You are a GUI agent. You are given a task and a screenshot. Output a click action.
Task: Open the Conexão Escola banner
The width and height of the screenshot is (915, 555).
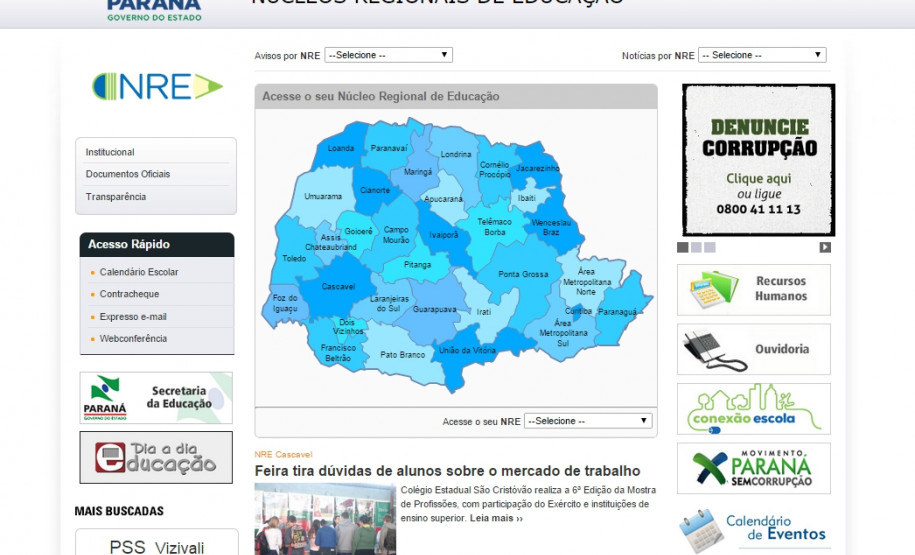753,409
